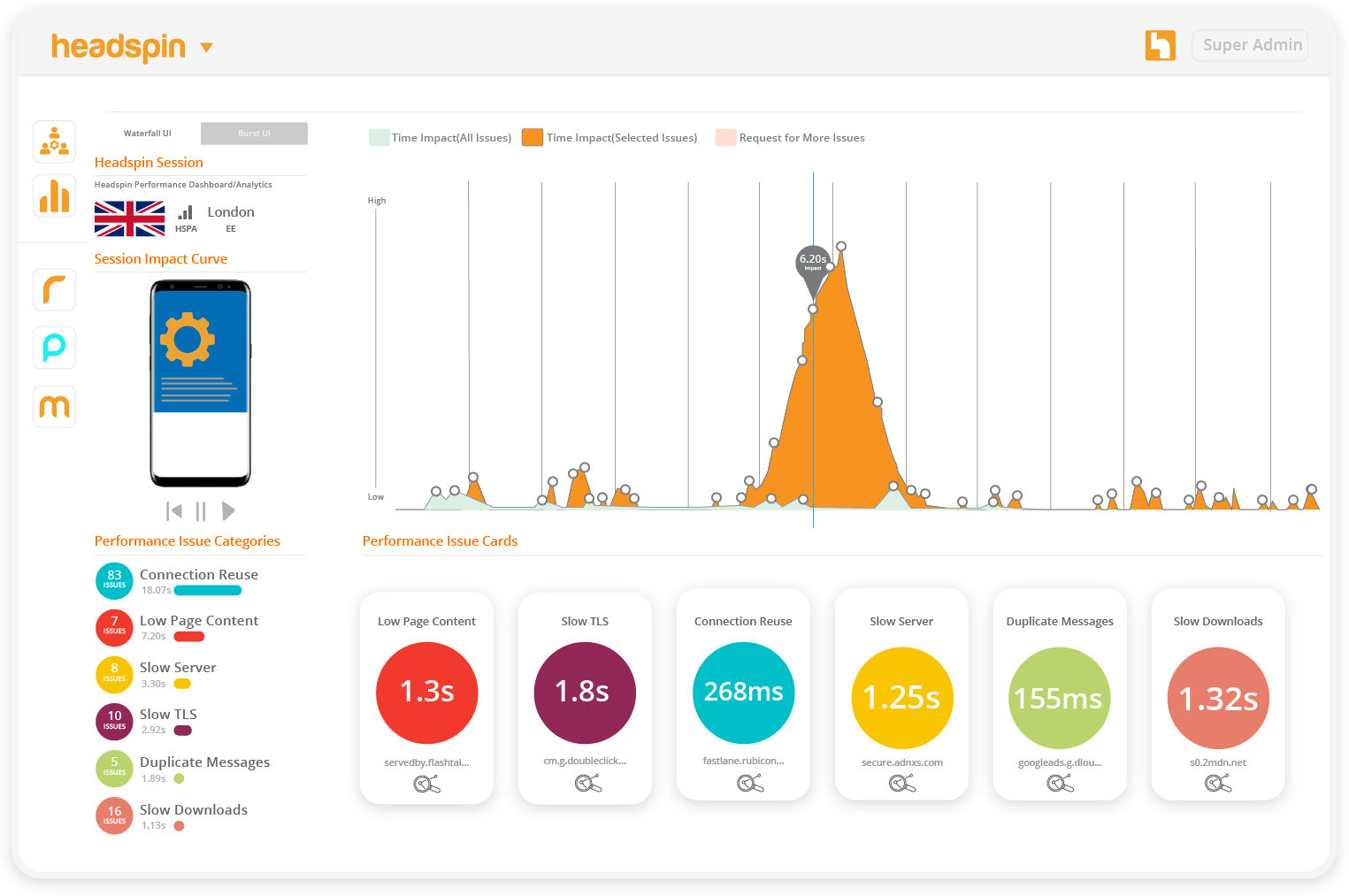Click the 16 issues Slow Downloads badge
1349x896 pixels.
(114, 816)
